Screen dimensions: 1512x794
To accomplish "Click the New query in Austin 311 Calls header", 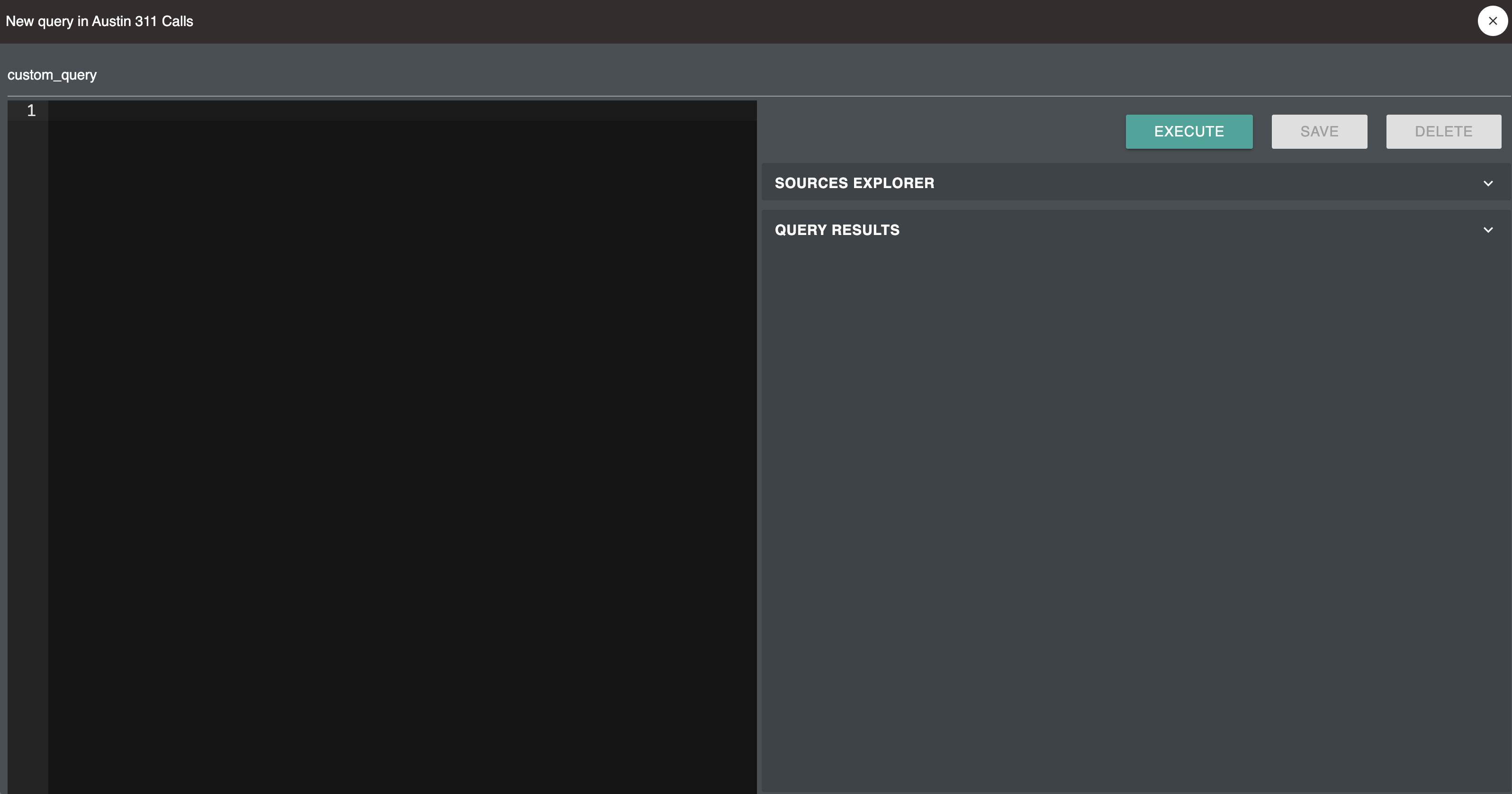I will click(x=99, y=21).
